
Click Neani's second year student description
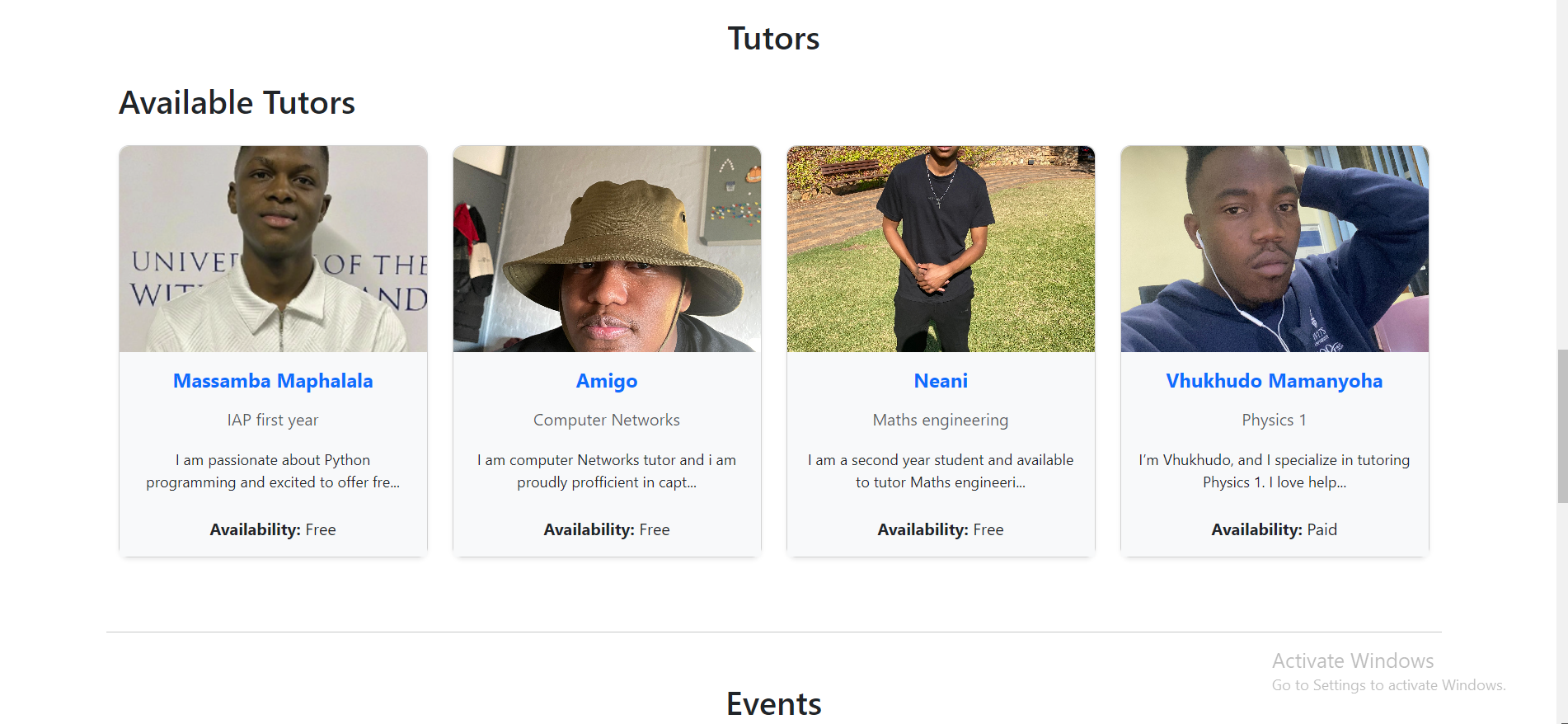point(941,471)
